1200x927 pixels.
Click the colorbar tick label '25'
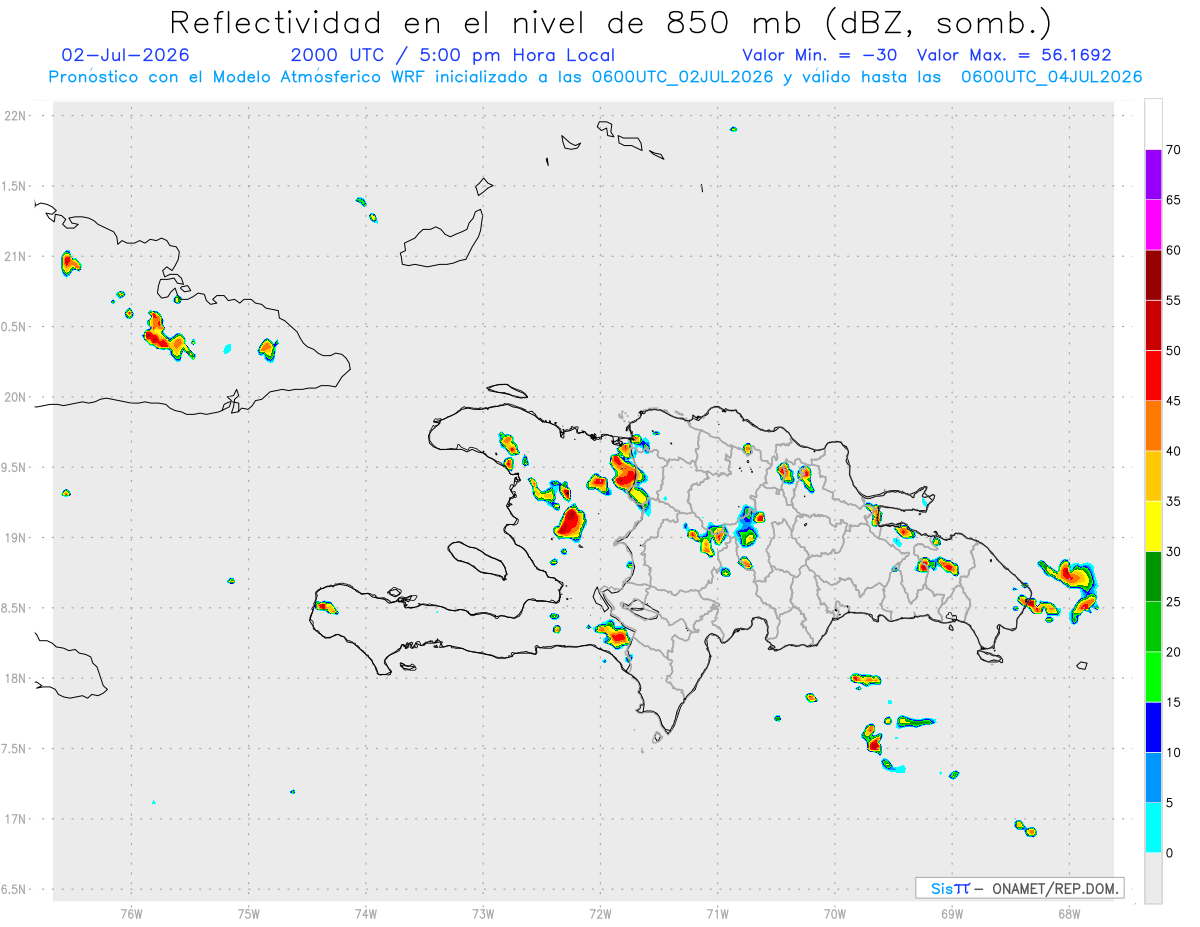tap(1174, 602)
